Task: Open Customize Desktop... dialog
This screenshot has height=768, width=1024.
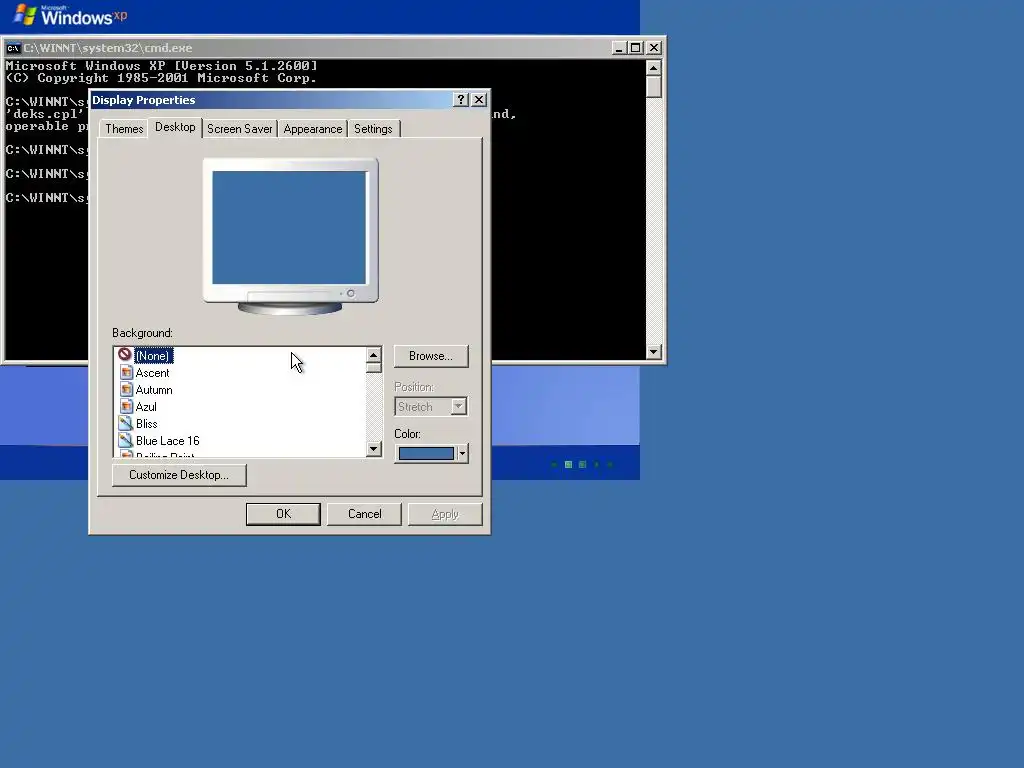Action: 179,475
